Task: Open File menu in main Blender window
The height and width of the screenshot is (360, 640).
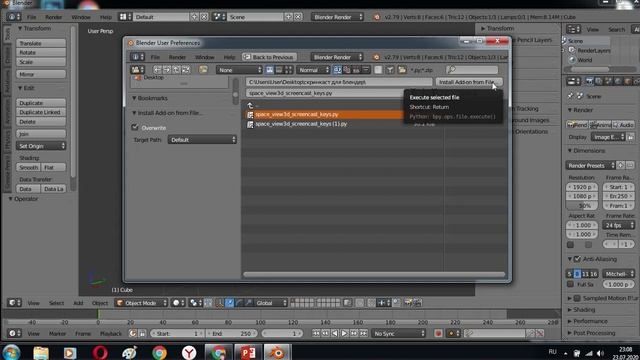Action: coord(31,17)
